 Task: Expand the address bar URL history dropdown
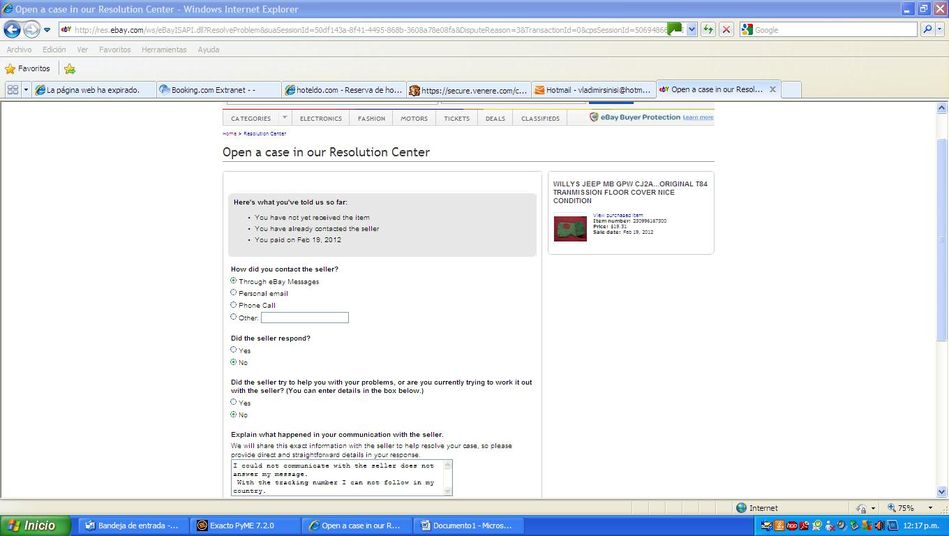(691, 30)
